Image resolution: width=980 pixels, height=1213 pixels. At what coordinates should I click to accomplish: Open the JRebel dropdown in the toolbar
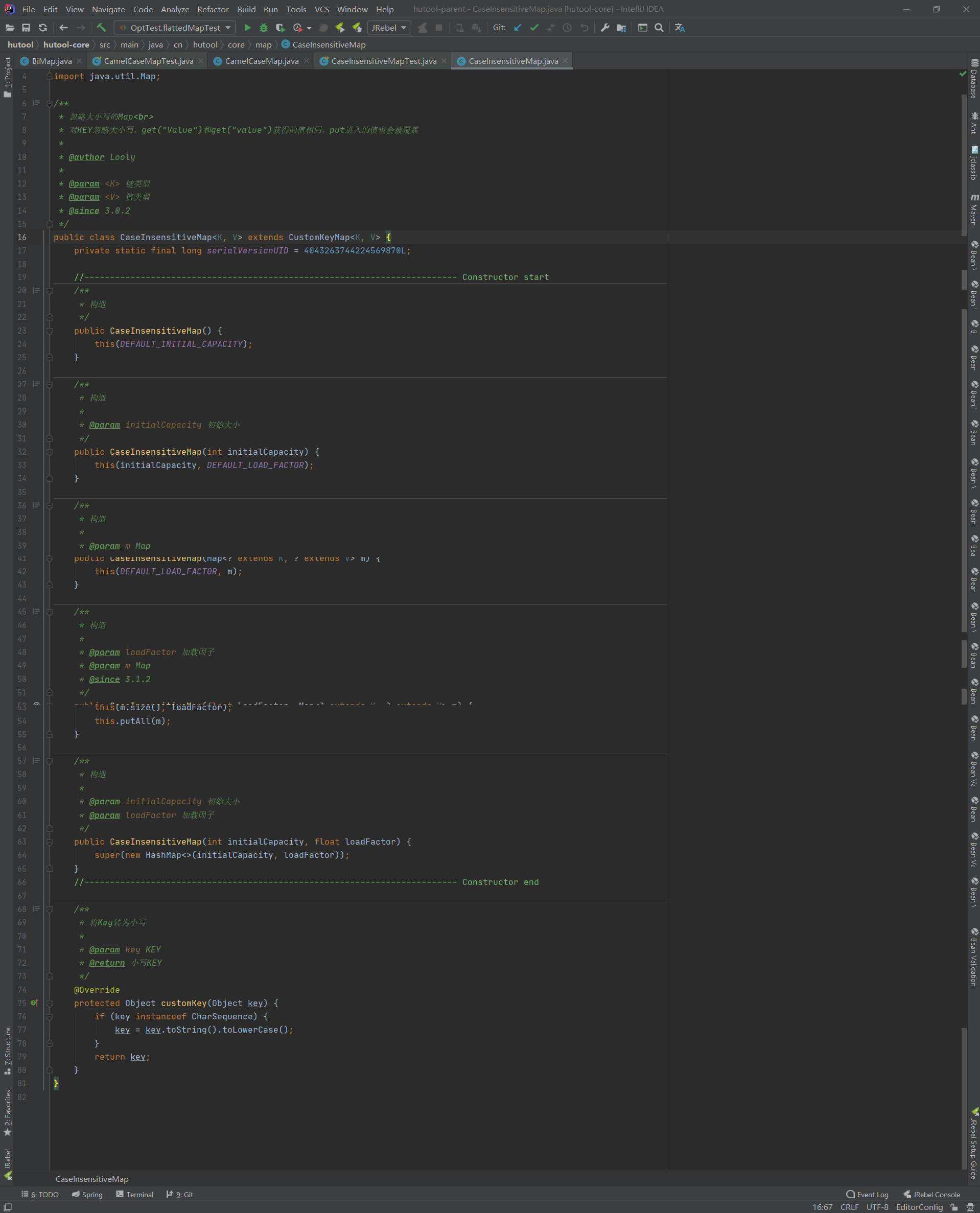(389, 28)
